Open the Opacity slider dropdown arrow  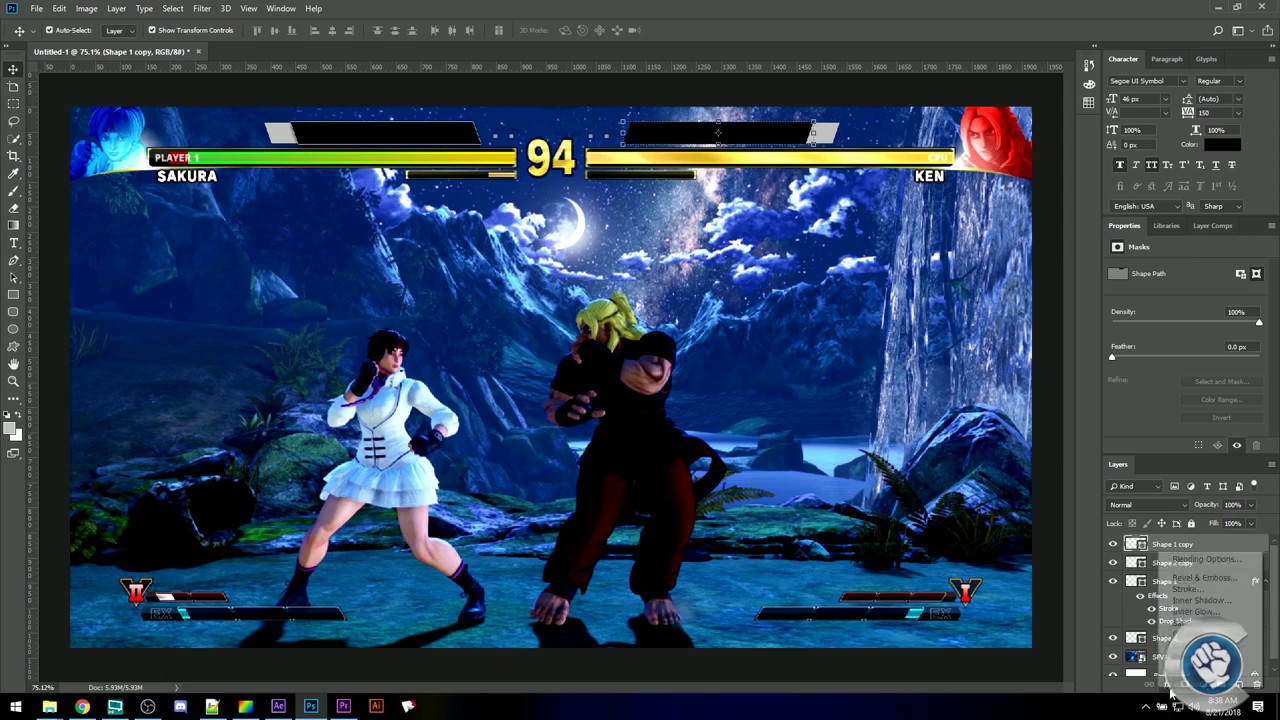tap(1250, 505)
